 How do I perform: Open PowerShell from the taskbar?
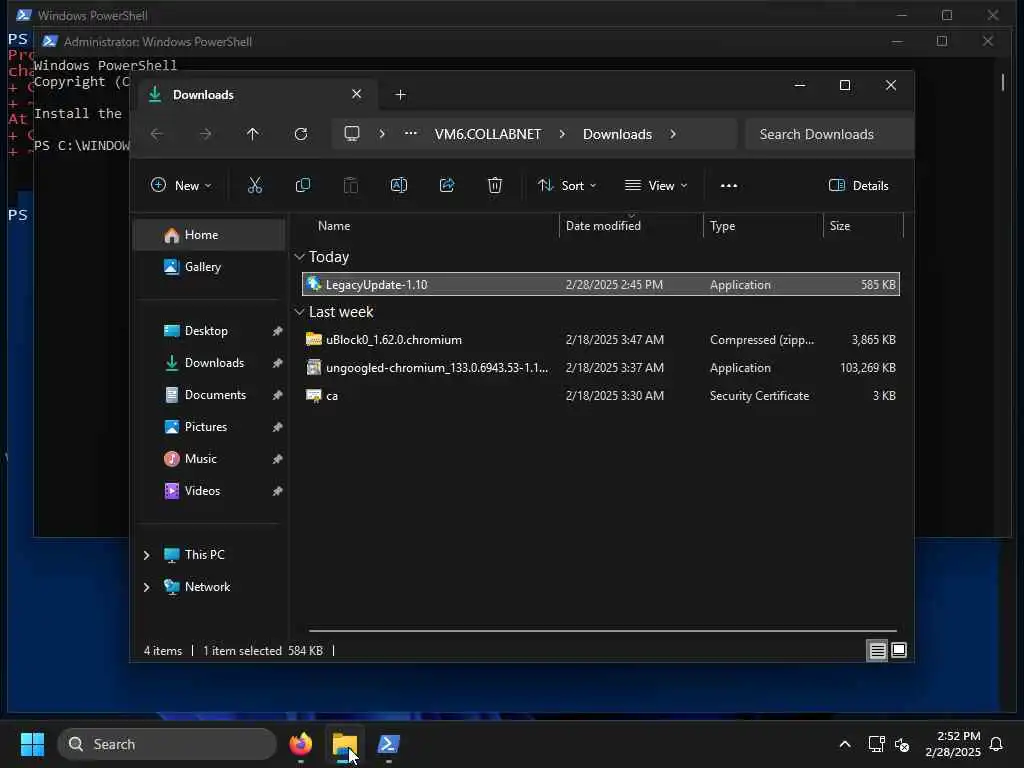point(389,744)
